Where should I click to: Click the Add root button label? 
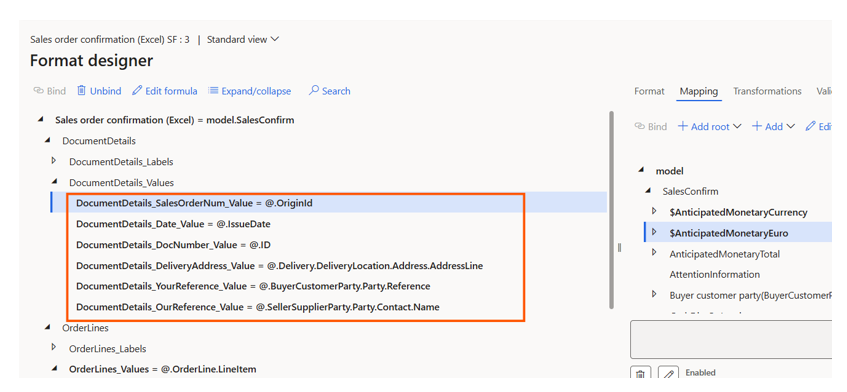710,126
